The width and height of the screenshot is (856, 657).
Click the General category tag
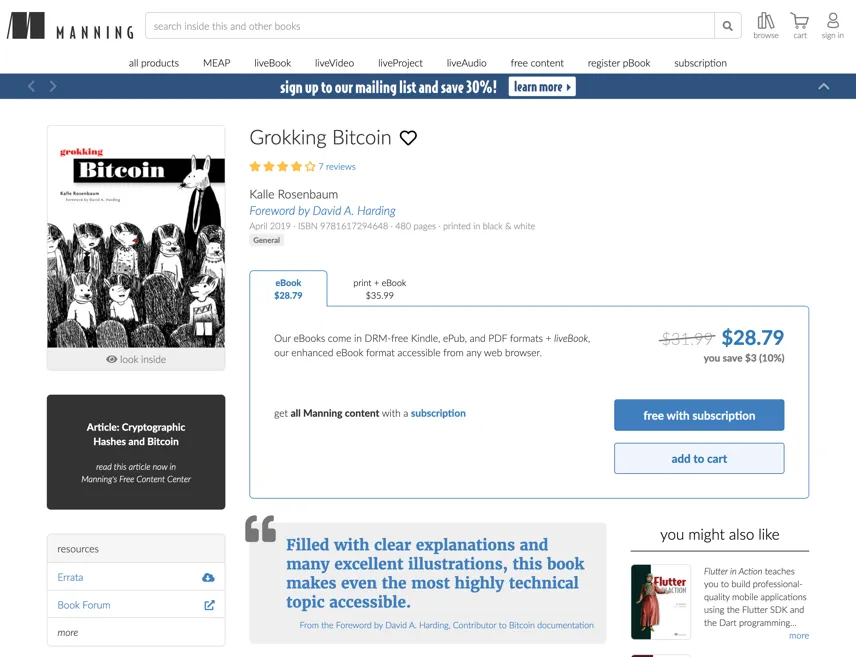click(x=266, y=240)
